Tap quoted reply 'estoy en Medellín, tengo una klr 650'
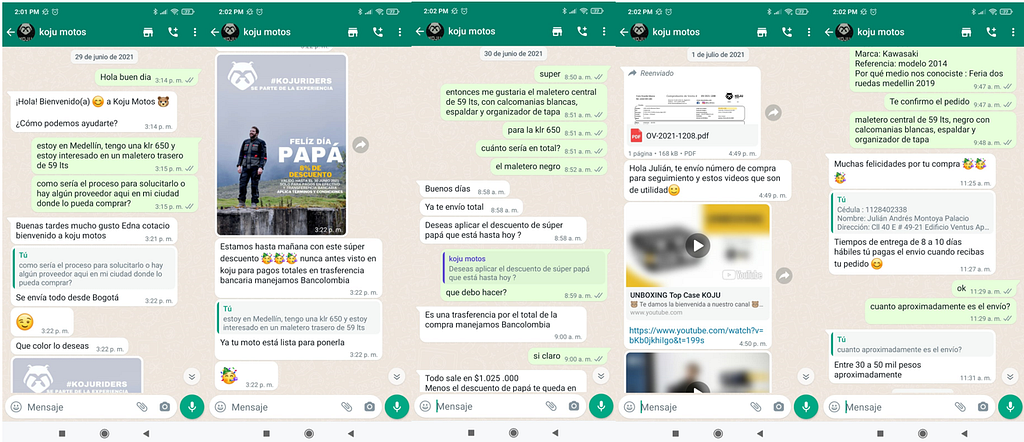The height and width of the screenshot is (442, 1024). point(298,319)
